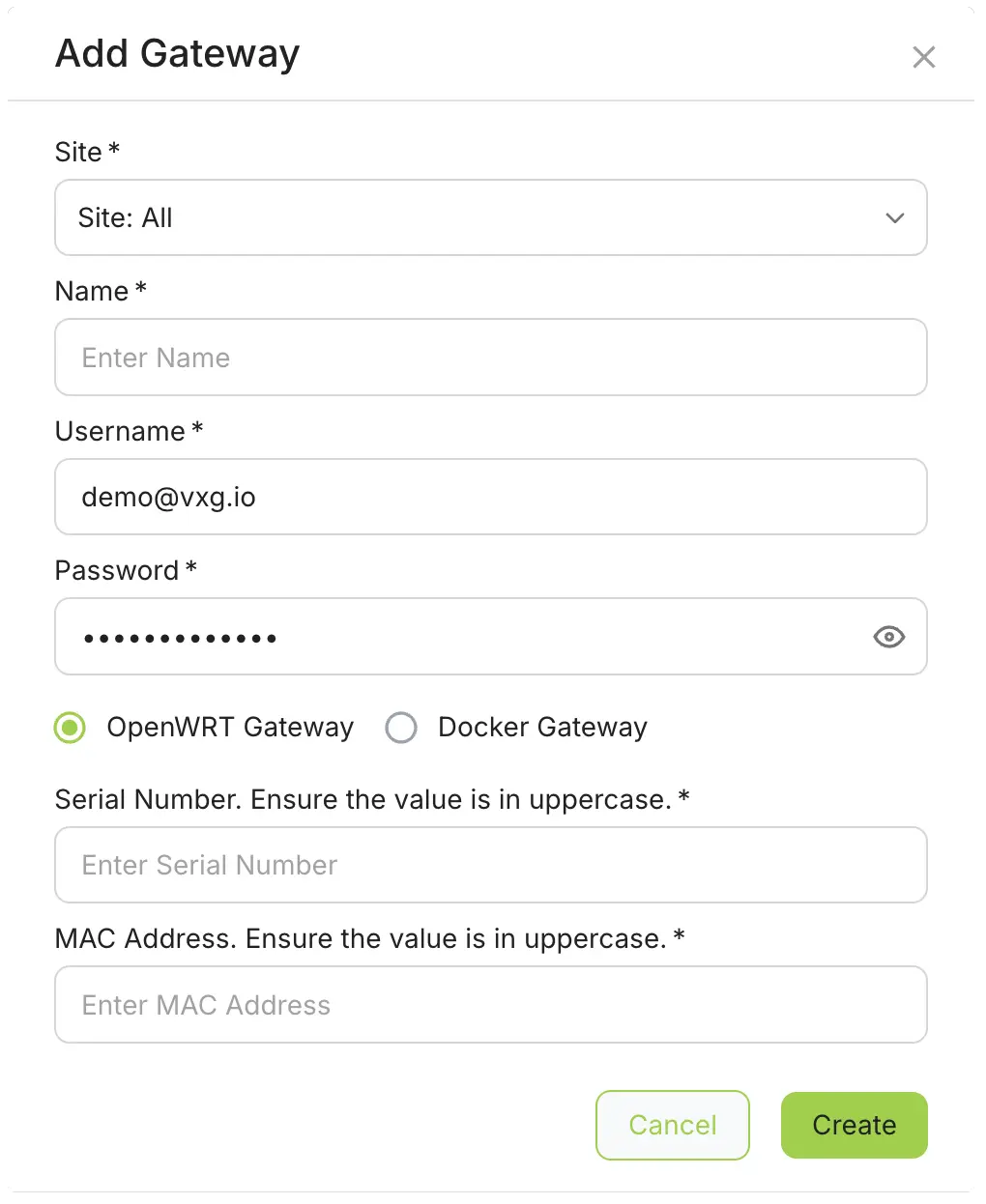
Task: Select the OpenWRT Gateway radio button
Action: click(71, 728)
